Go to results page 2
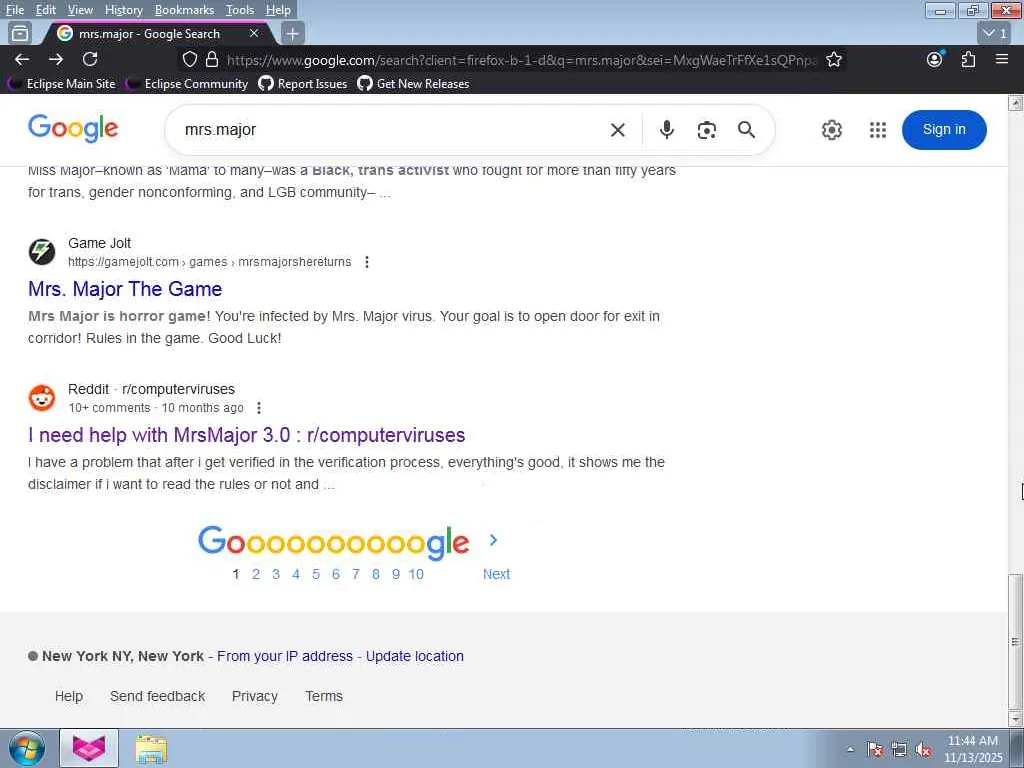Viewport: 1024px width, 768px height. [x=256, y=574]
